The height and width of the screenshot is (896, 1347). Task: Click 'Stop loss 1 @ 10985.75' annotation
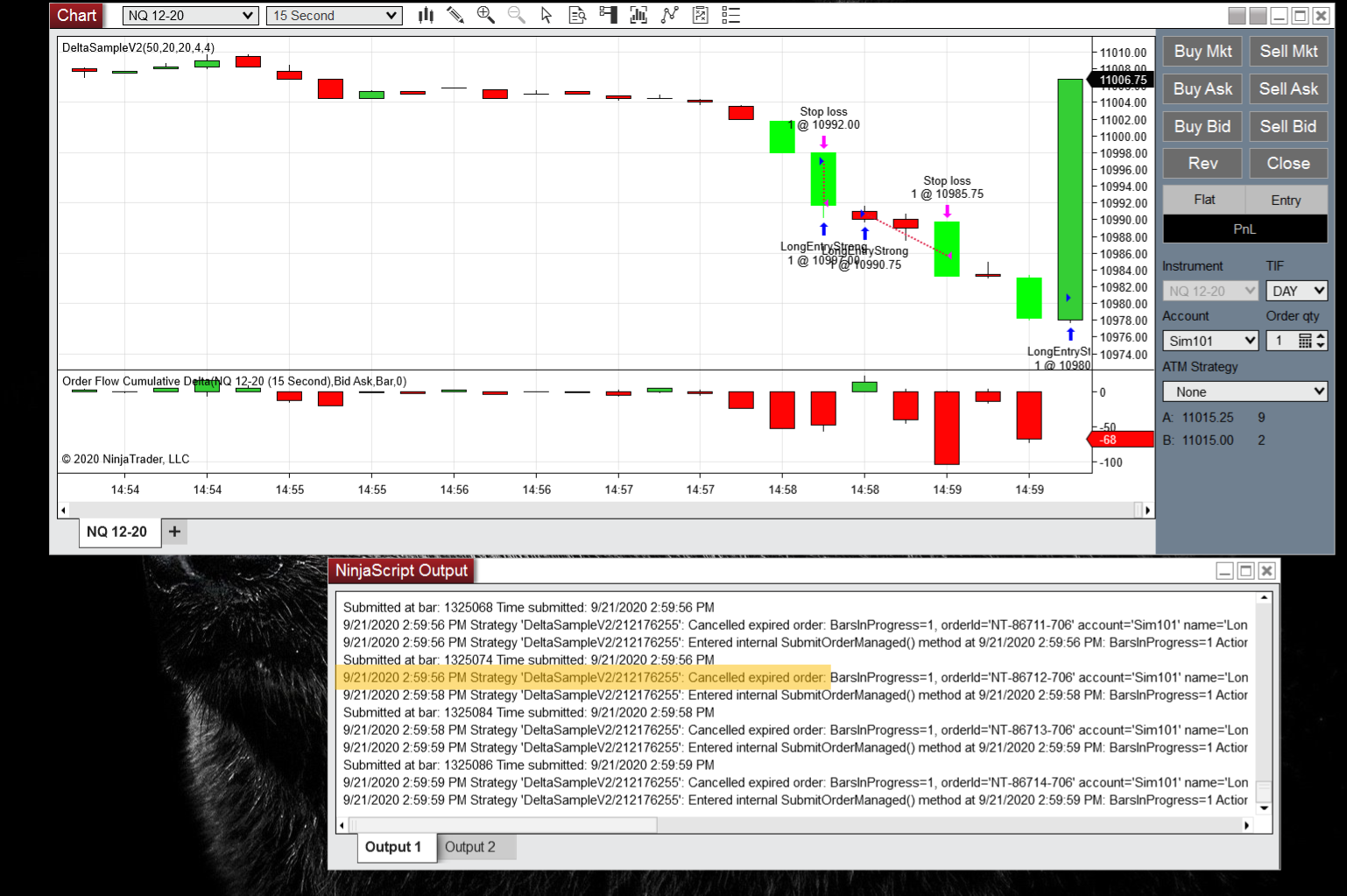point(947,187)
